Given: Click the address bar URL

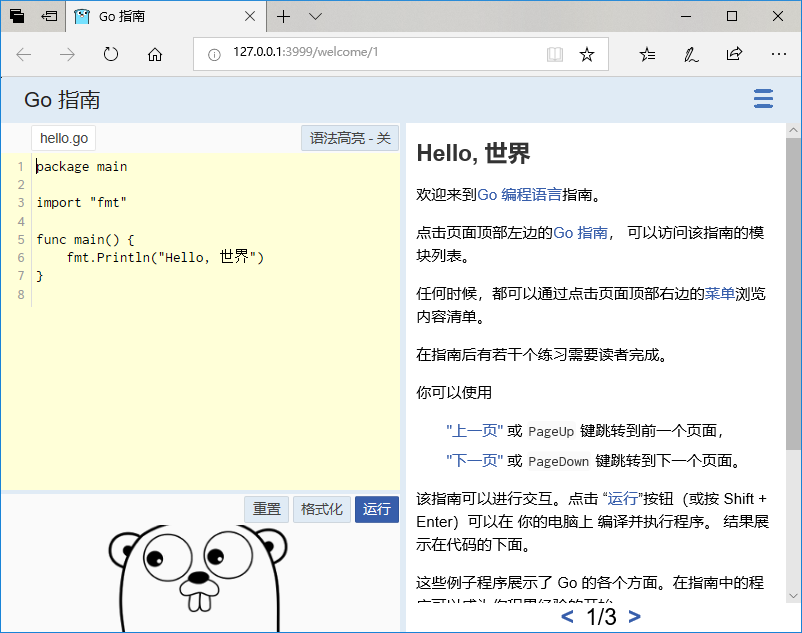Looking at the screenshot, I should pyautogui.click(x=305, y=52).
